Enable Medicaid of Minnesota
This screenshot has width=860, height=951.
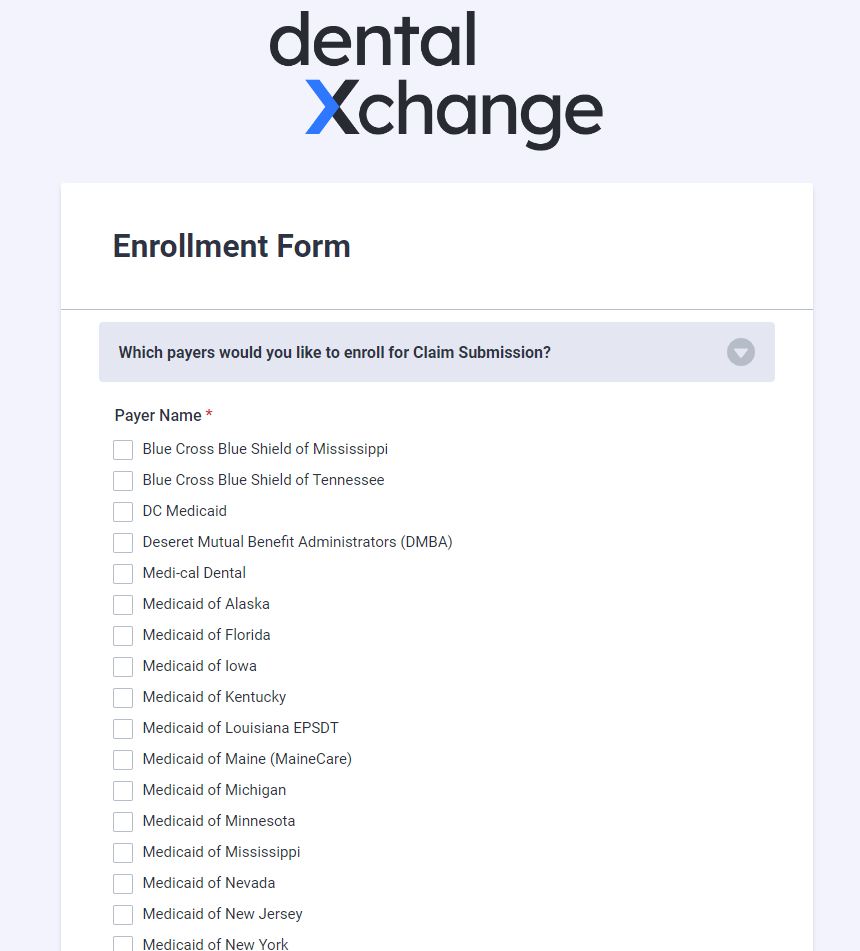[123, 822]
